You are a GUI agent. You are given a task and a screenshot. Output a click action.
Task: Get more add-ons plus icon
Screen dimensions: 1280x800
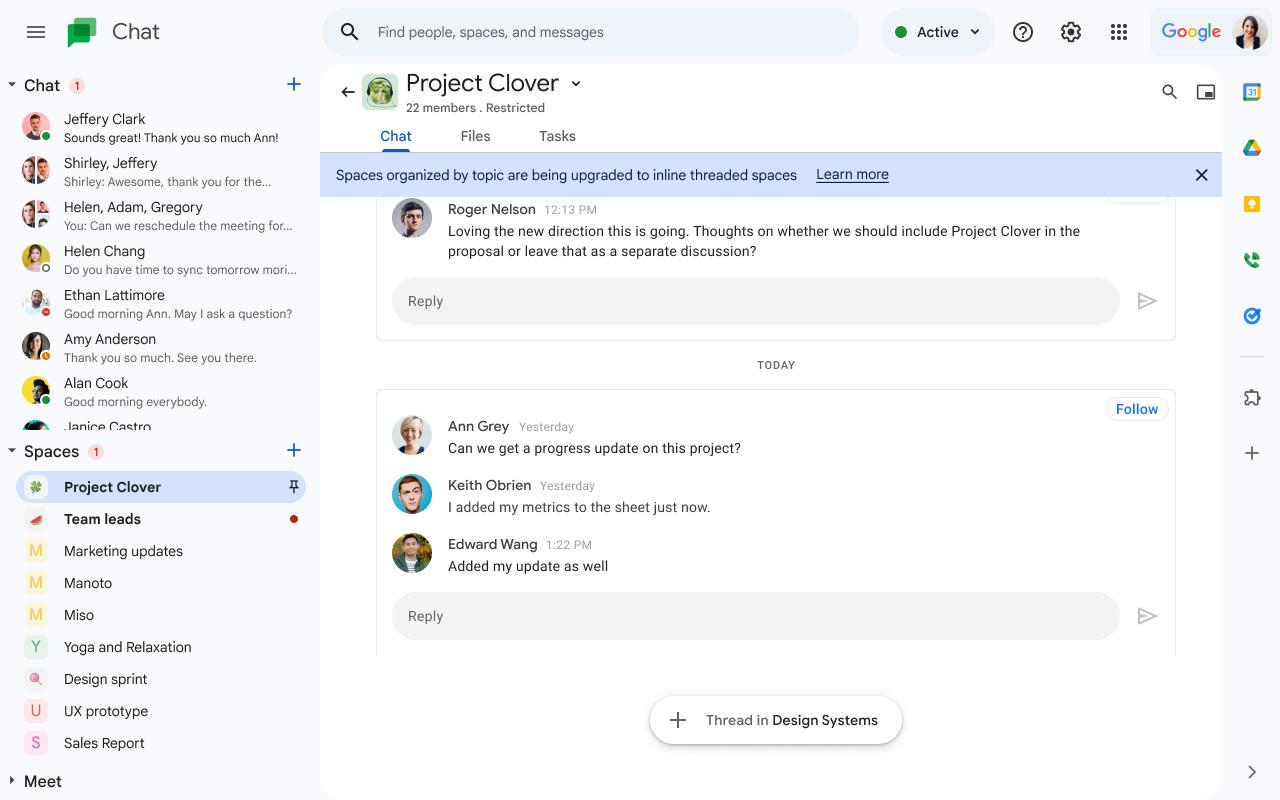[1252, 453]
